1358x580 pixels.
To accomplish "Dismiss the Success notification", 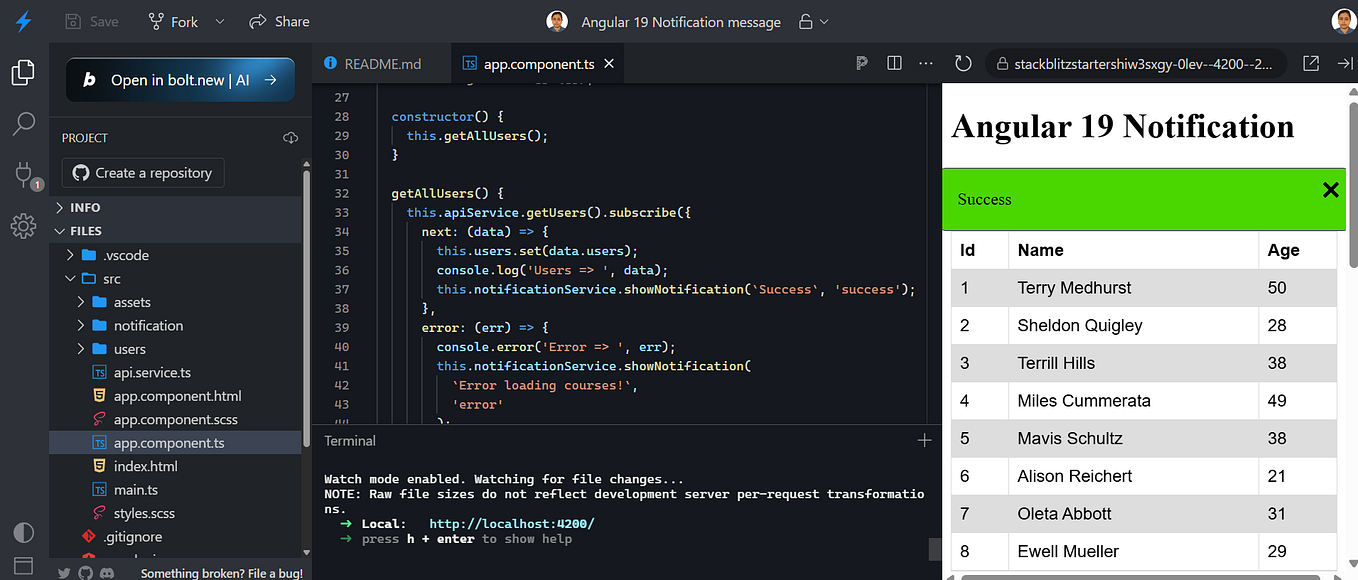I will 1330,189.
